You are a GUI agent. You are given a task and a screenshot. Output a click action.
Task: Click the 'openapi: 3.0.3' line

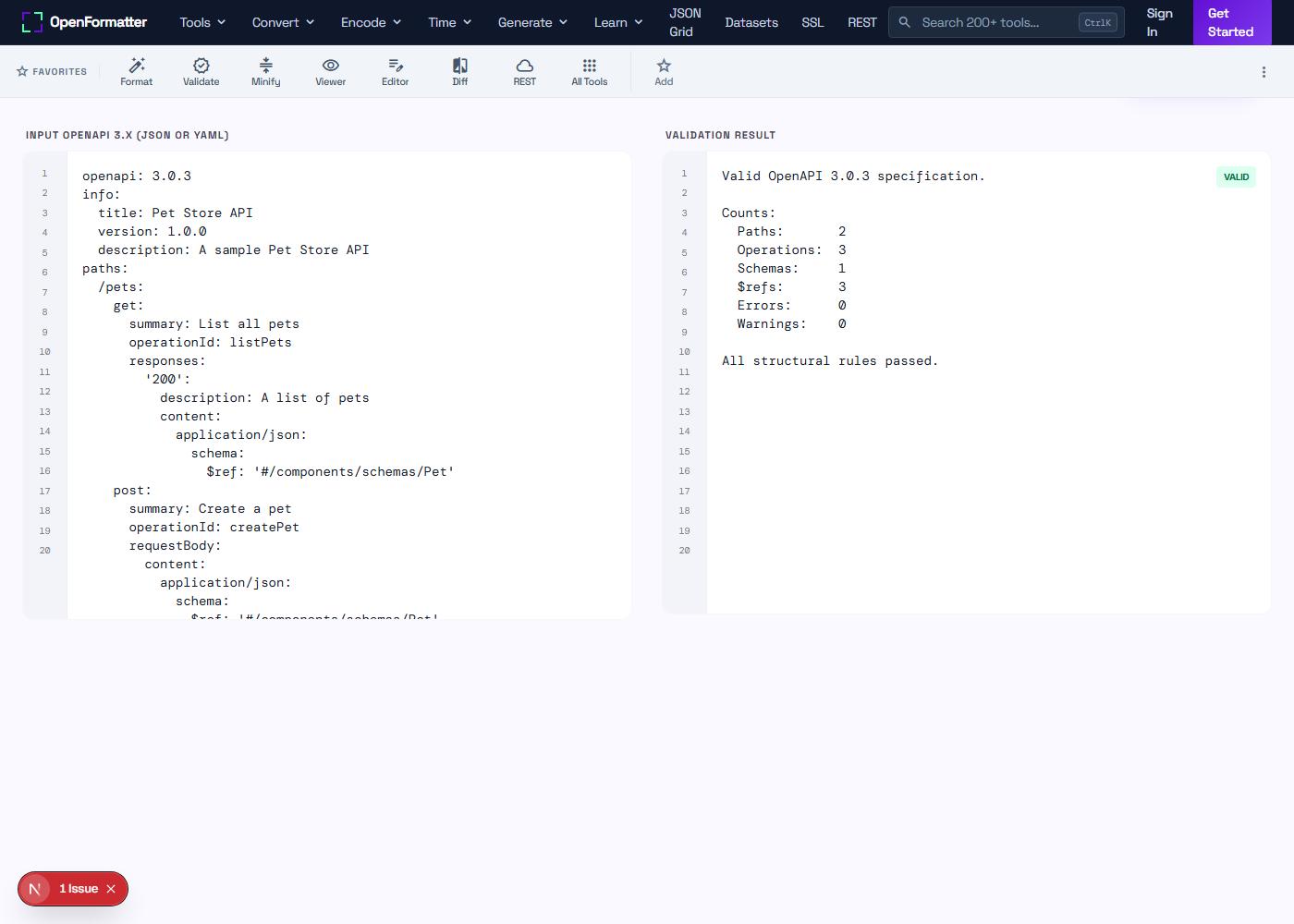(137, 176)
